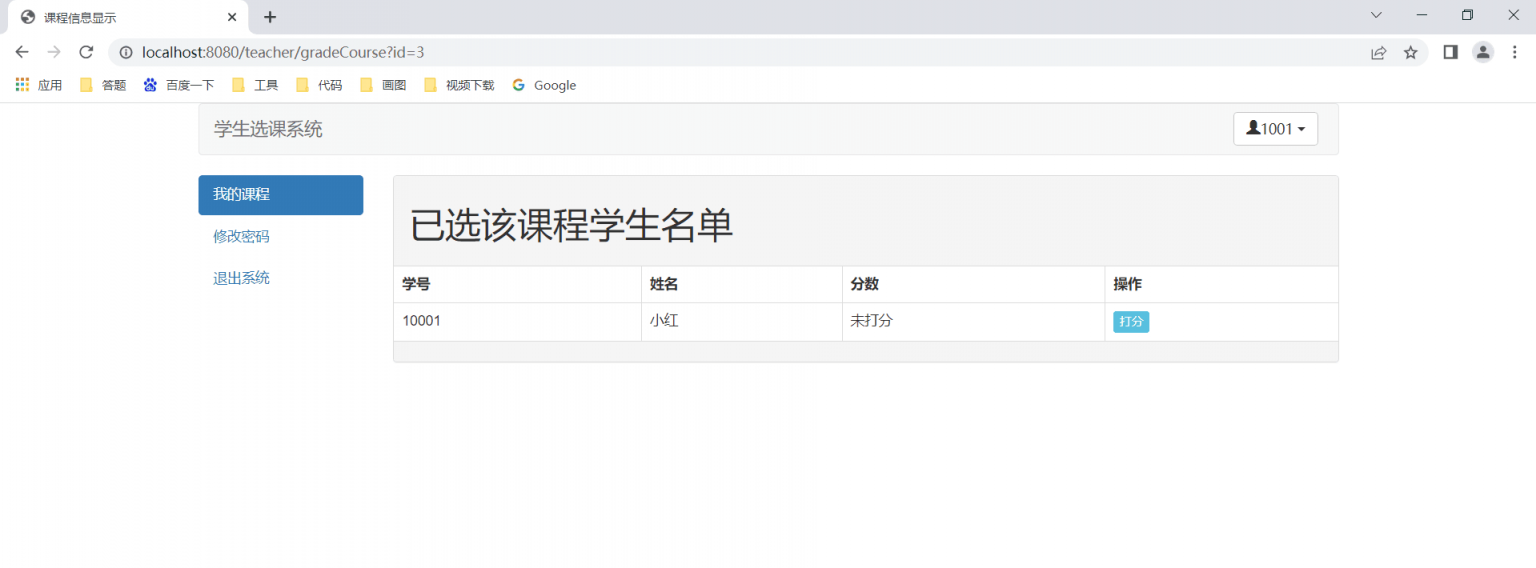The width and height of the screenshot is (1536, 568).
Task: Click the 已选该课程学生名单 heading
Action: 572,226
